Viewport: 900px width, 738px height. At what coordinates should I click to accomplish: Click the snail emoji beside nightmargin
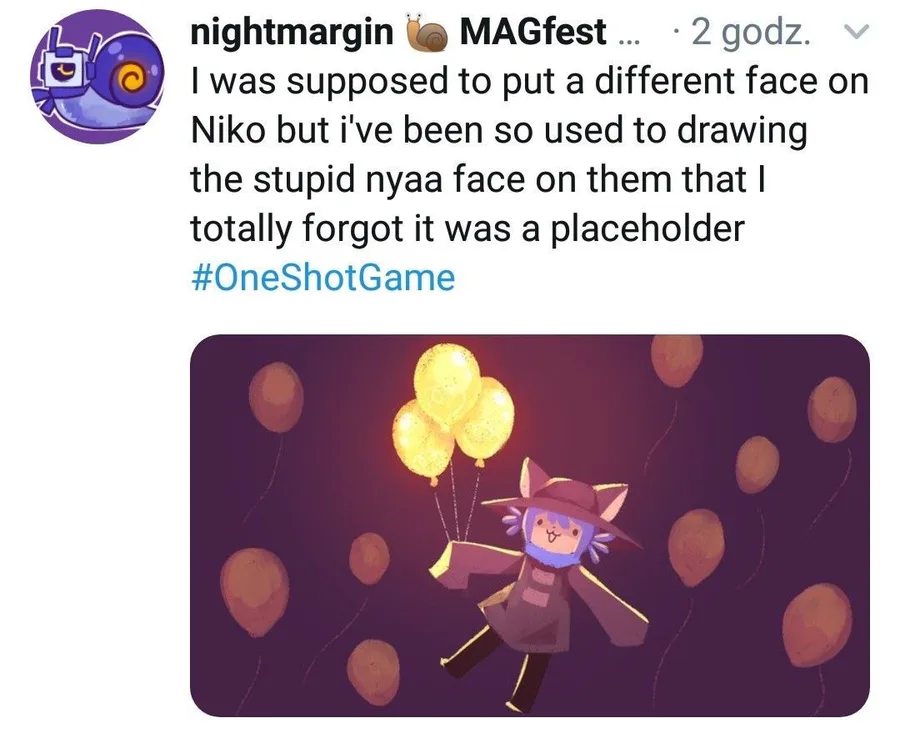(428, 33)
